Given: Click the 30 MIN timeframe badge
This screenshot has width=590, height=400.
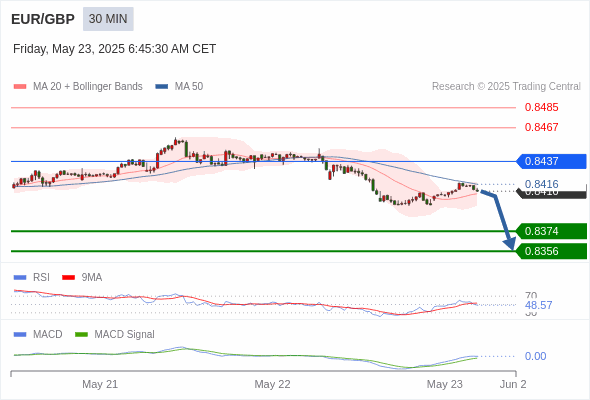Looking at the screenshot, I should 108,19.
